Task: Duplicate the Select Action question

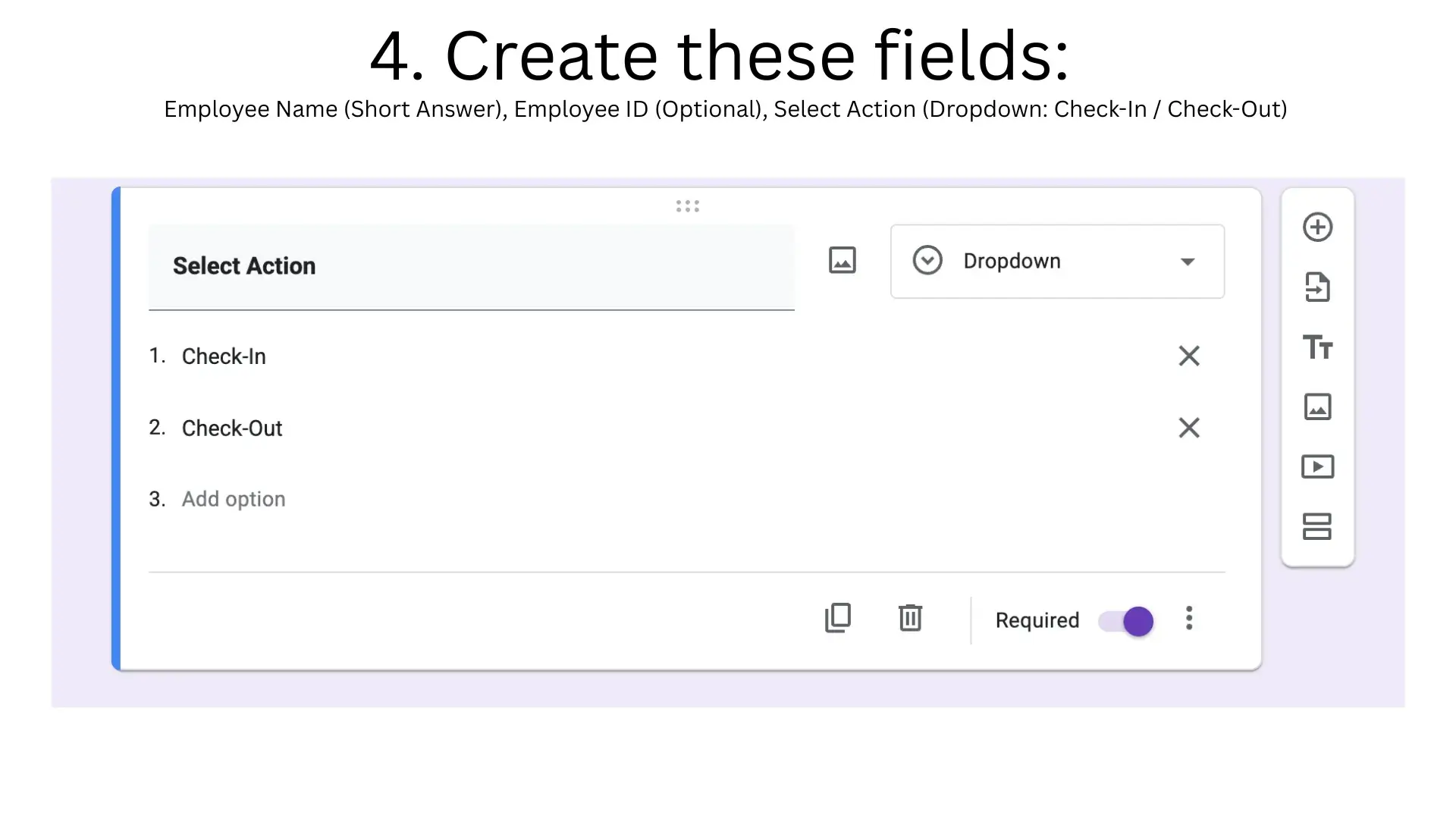Action: 838,618
